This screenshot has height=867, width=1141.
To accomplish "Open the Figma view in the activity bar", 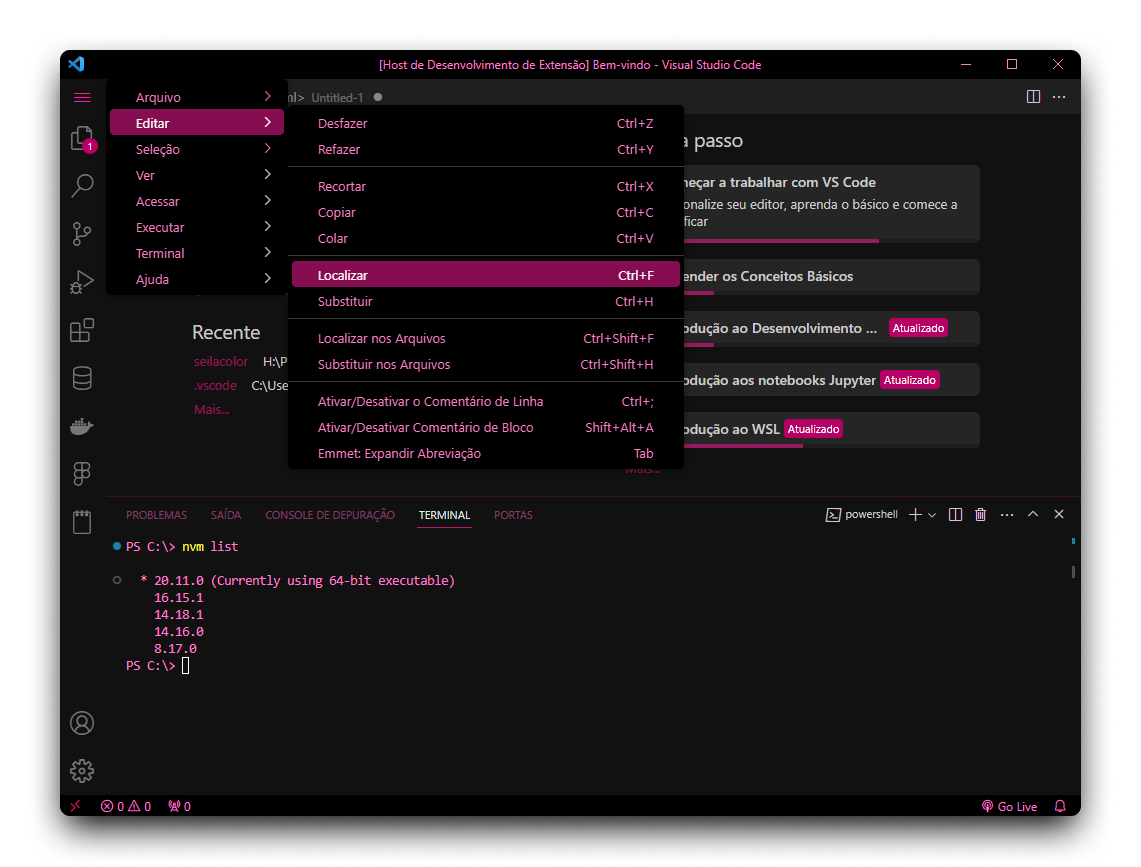I will click(x=82, y=474).
